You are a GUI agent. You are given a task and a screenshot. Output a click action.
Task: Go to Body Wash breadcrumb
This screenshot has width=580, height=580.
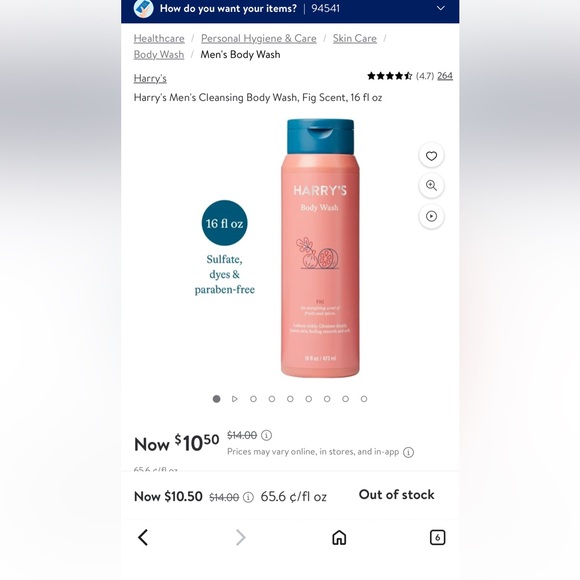coord(159,55)
